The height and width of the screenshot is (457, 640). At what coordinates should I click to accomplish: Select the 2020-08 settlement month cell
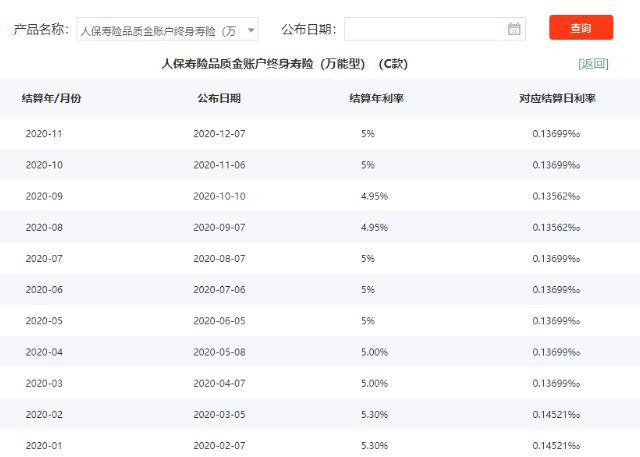[44, 227]
